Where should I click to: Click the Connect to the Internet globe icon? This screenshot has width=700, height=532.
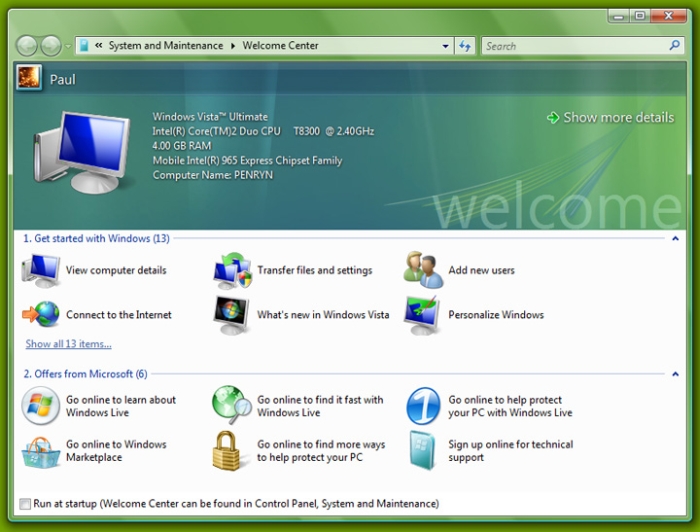pyautogui.click(x=41, y=314)
